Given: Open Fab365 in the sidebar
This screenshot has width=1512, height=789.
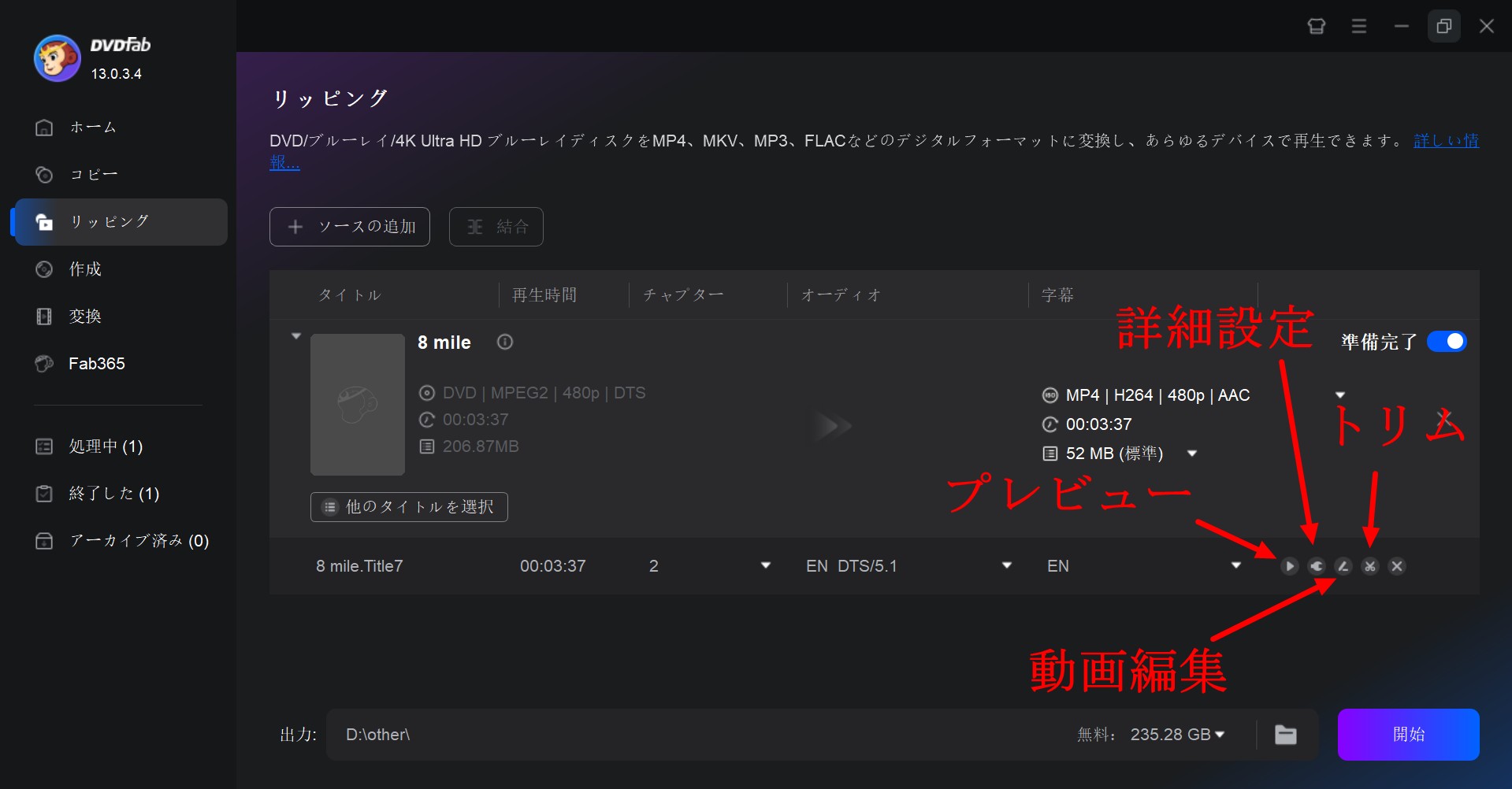Looking at the screenshot, I should pyautogui.click(x=120, y=364).
